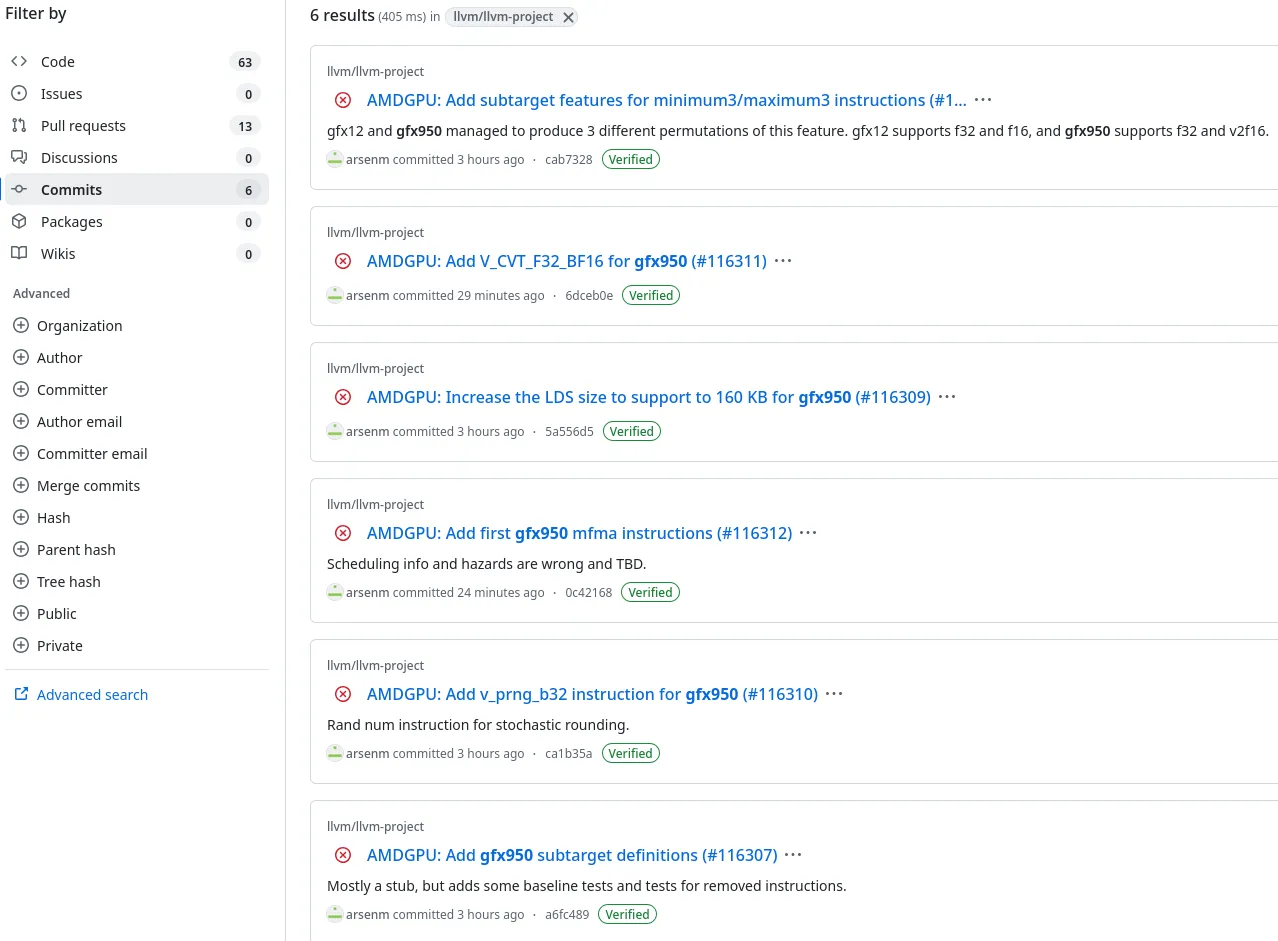Expand the Organization advanced filter
Viewport: 1278px width, 941px height.
click(x=20, y=326)
